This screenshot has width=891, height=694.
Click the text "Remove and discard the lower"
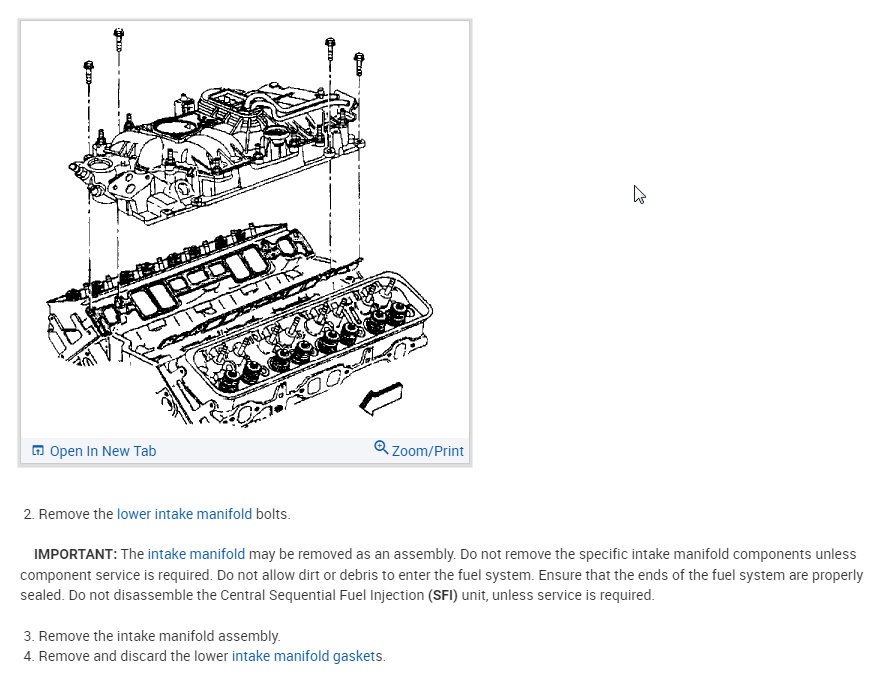point(133,656)
